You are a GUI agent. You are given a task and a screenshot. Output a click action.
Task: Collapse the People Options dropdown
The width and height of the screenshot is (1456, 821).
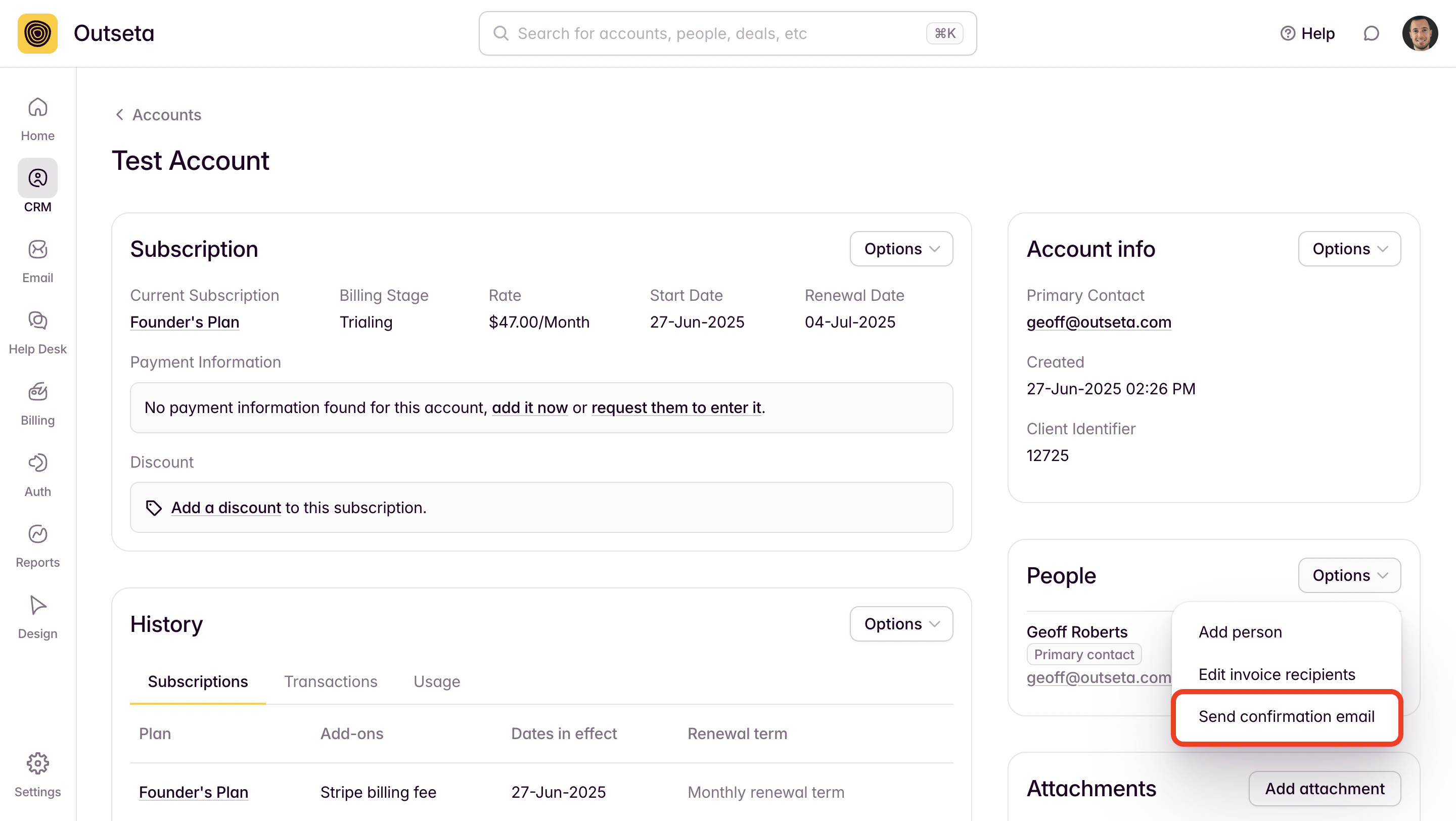[x=1349, y=575]
